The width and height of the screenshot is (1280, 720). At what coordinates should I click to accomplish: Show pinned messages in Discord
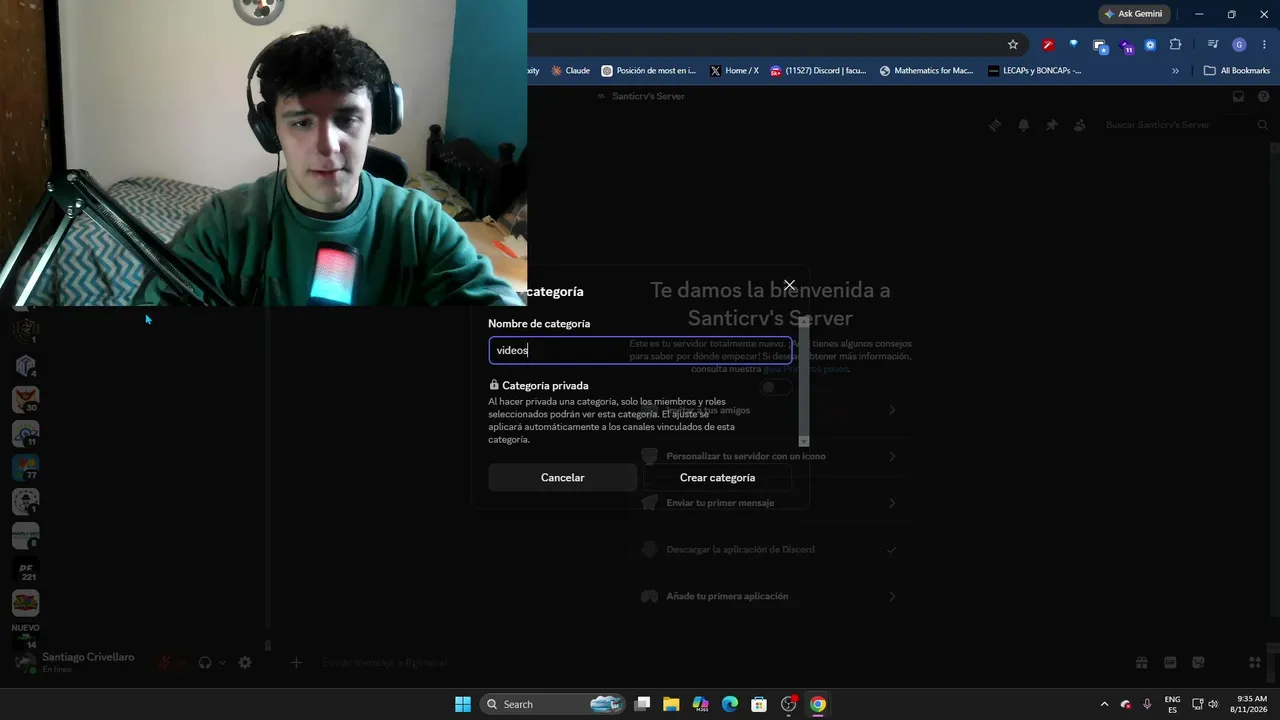(1051, 125)
